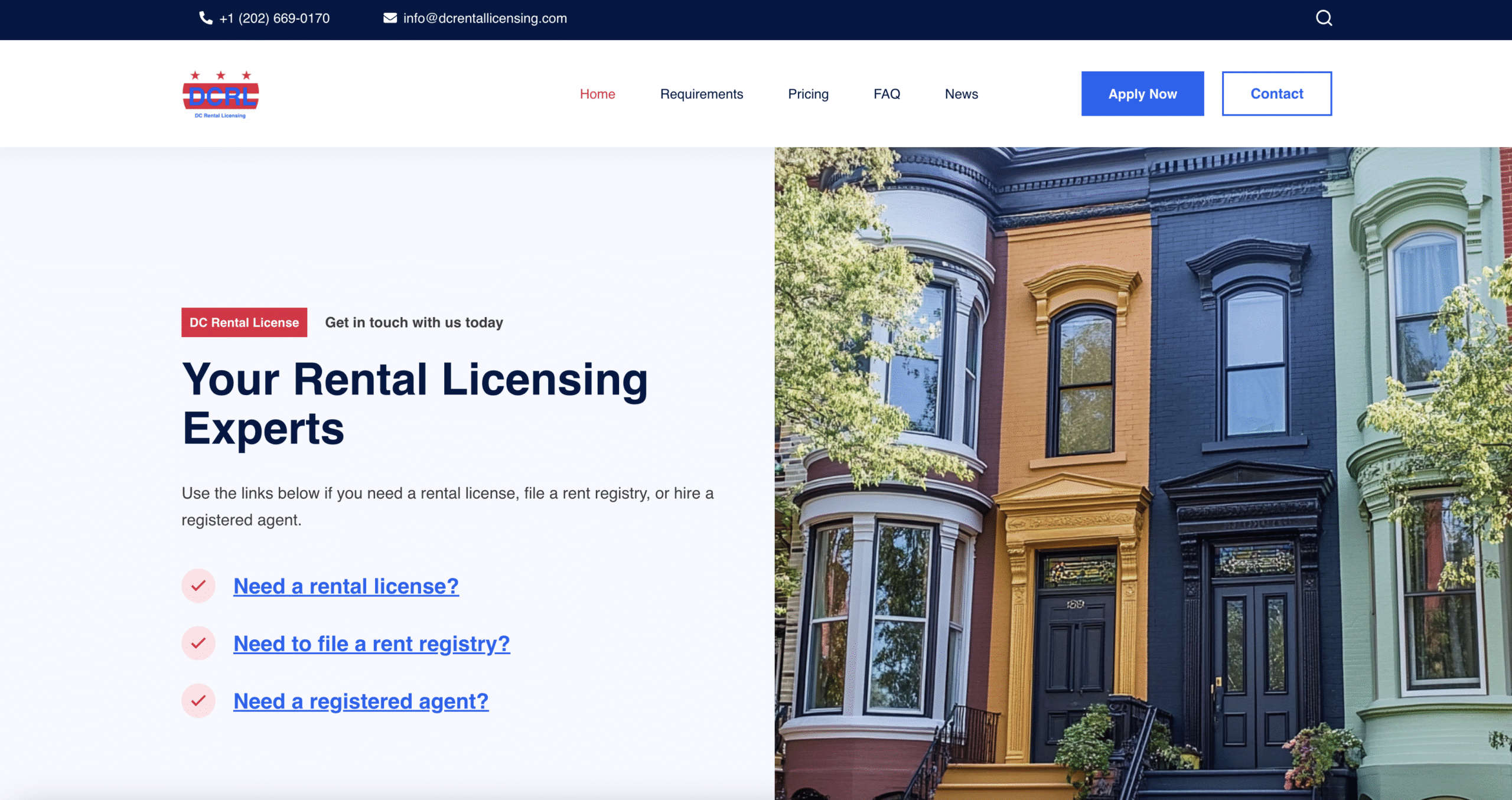This screenshot has height=800, width=1512.
Task: Open the Home menu item
Action: tap(597, 94)
